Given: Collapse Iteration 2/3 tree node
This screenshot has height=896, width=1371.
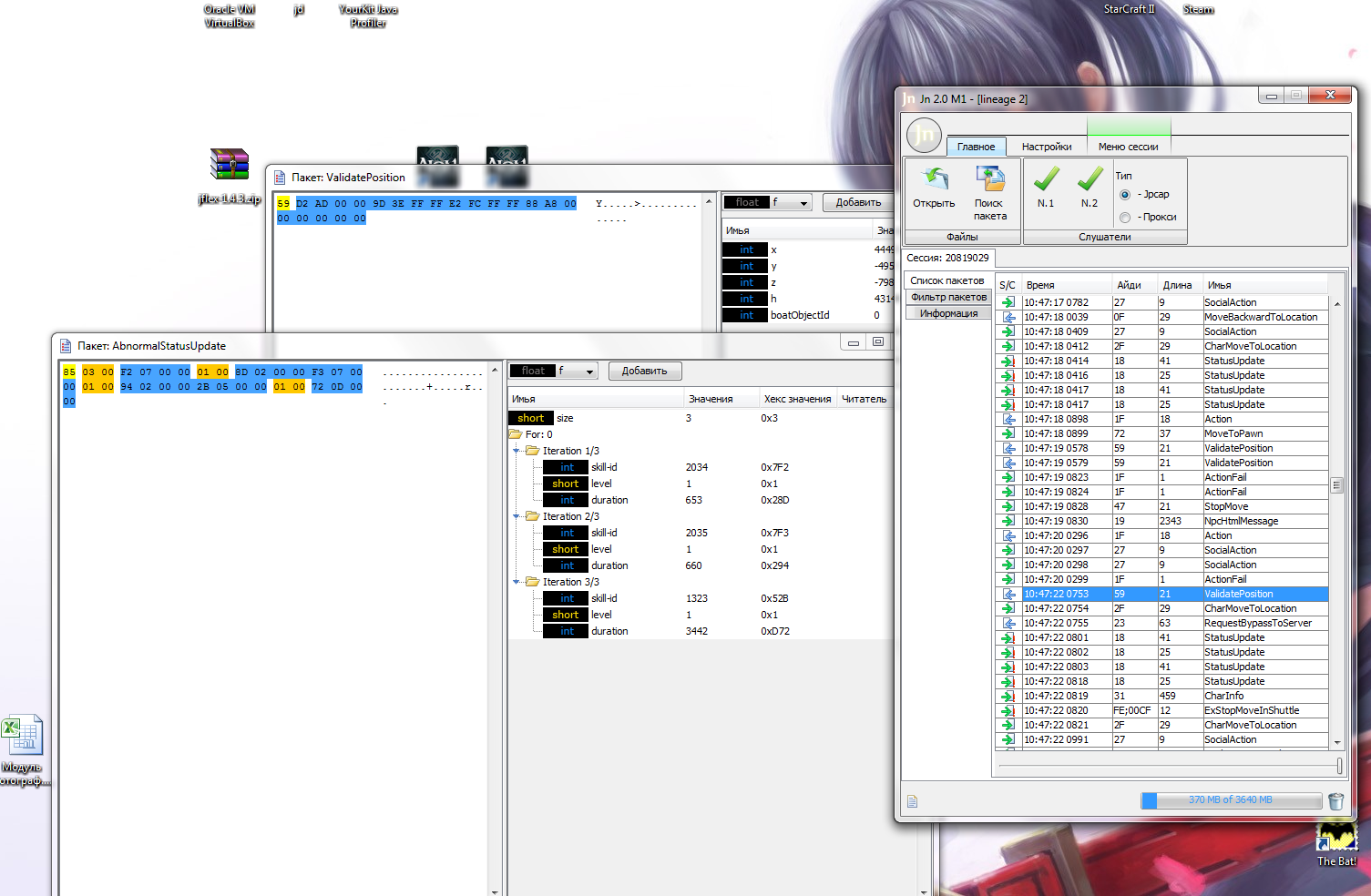Looking at the screenshot, I should [x=517, y=516].
